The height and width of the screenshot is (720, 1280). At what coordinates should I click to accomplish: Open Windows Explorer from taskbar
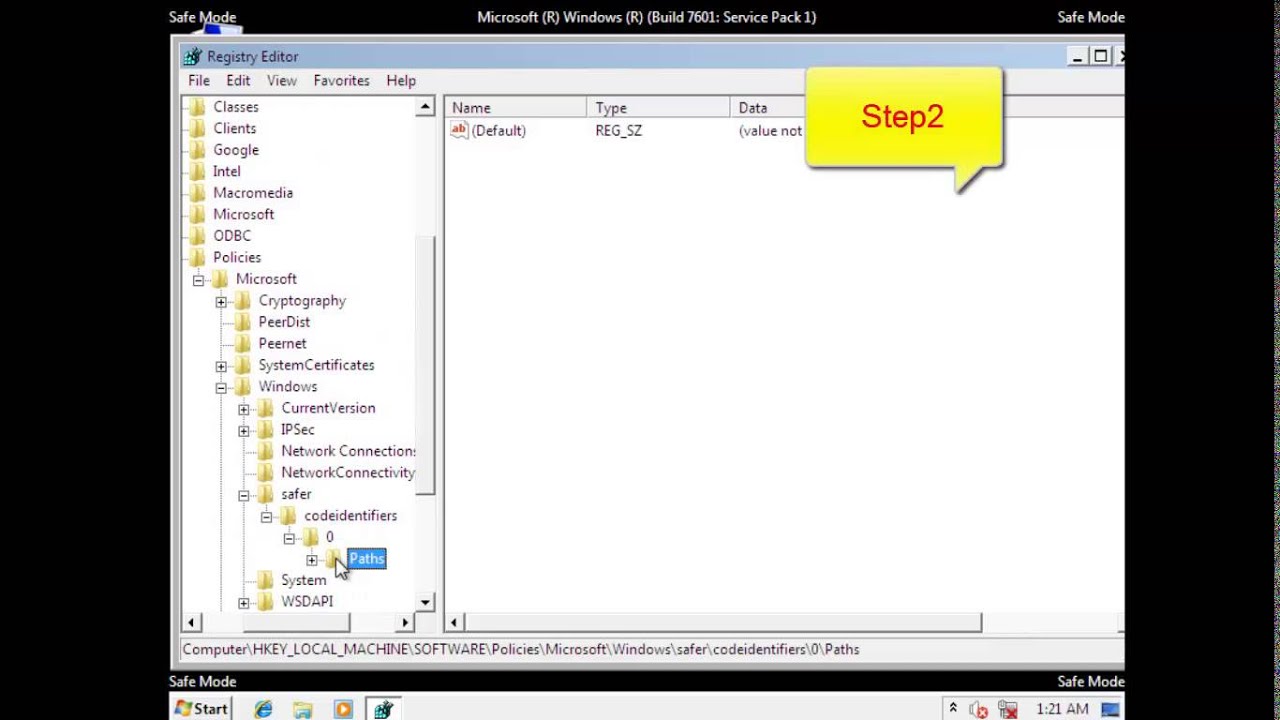(x=303, y=709)
